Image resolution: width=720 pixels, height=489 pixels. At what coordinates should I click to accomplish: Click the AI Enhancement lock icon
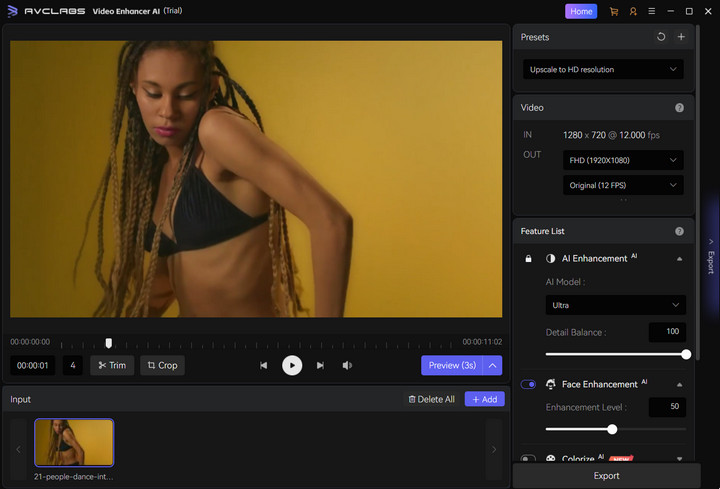point(529,259)
